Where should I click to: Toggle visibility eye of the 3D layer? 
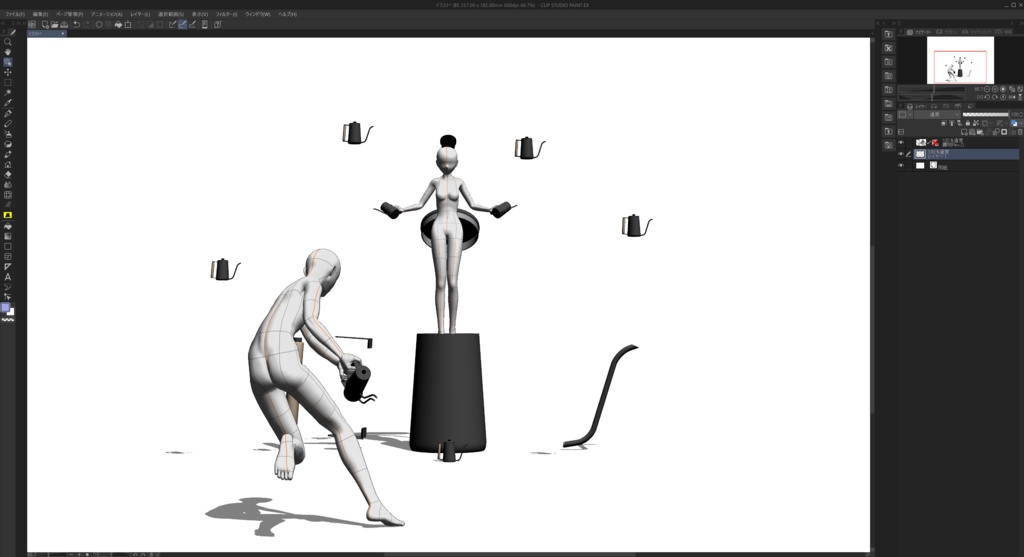[901, 142]
